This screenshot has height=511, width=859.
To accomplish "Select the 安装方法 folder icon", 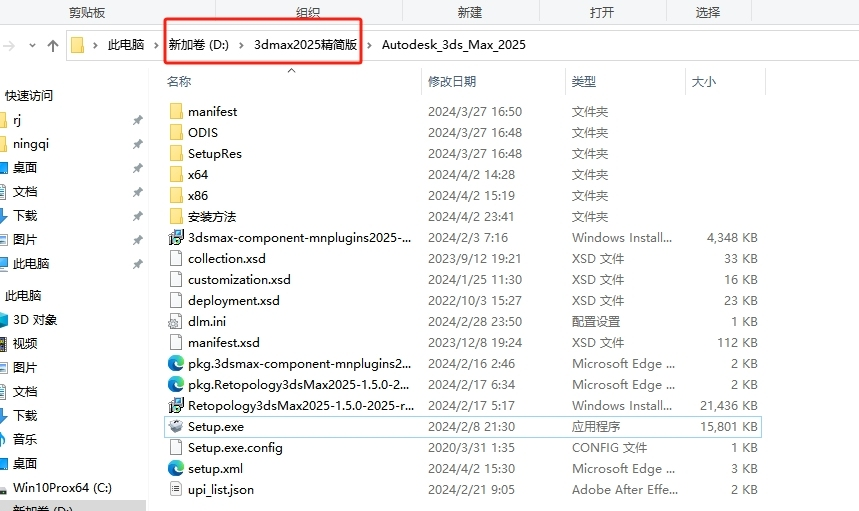I will pos(176,216).
